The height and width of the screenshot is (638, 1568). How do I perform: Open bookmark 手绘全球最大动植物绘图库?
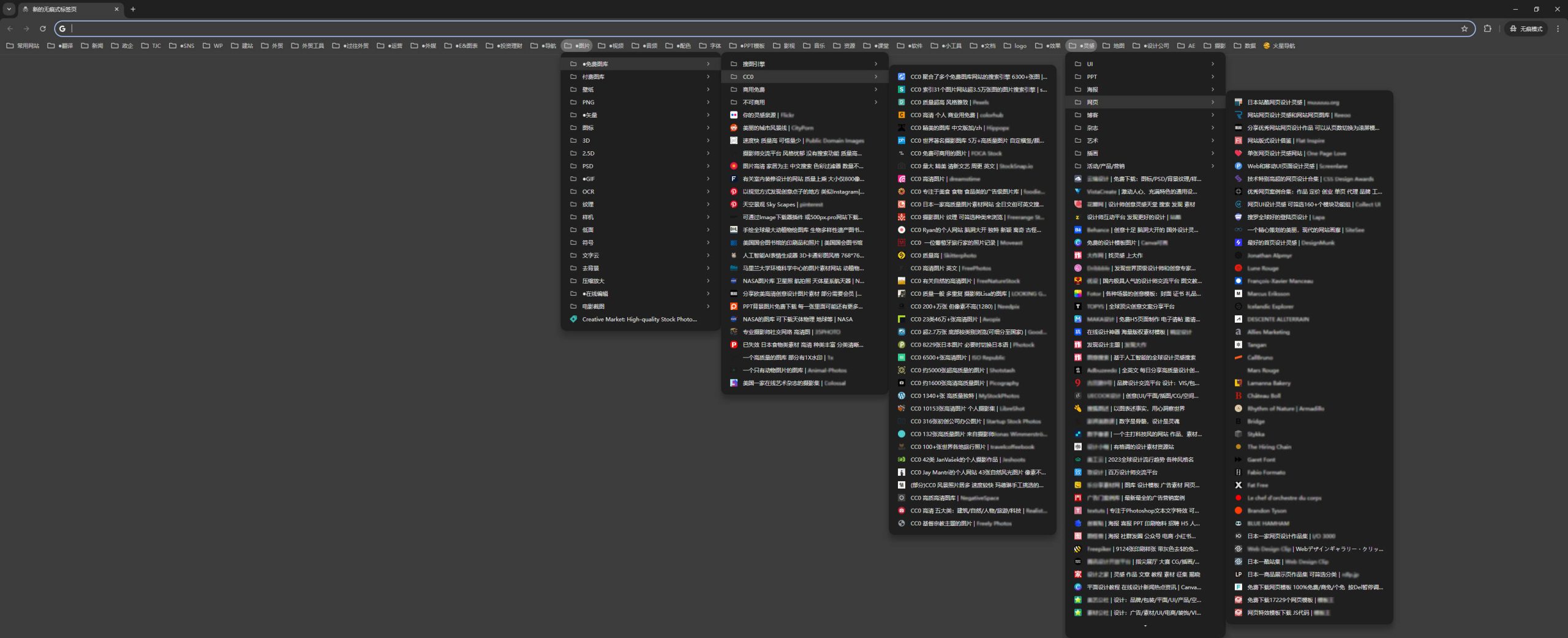(804, 230)
